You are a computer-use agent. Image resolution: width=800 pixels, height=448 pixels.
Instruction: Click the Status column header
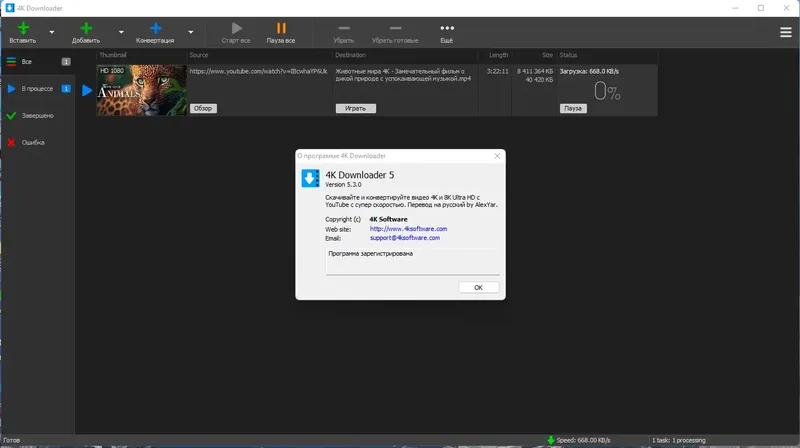click(x=568, y=55)
